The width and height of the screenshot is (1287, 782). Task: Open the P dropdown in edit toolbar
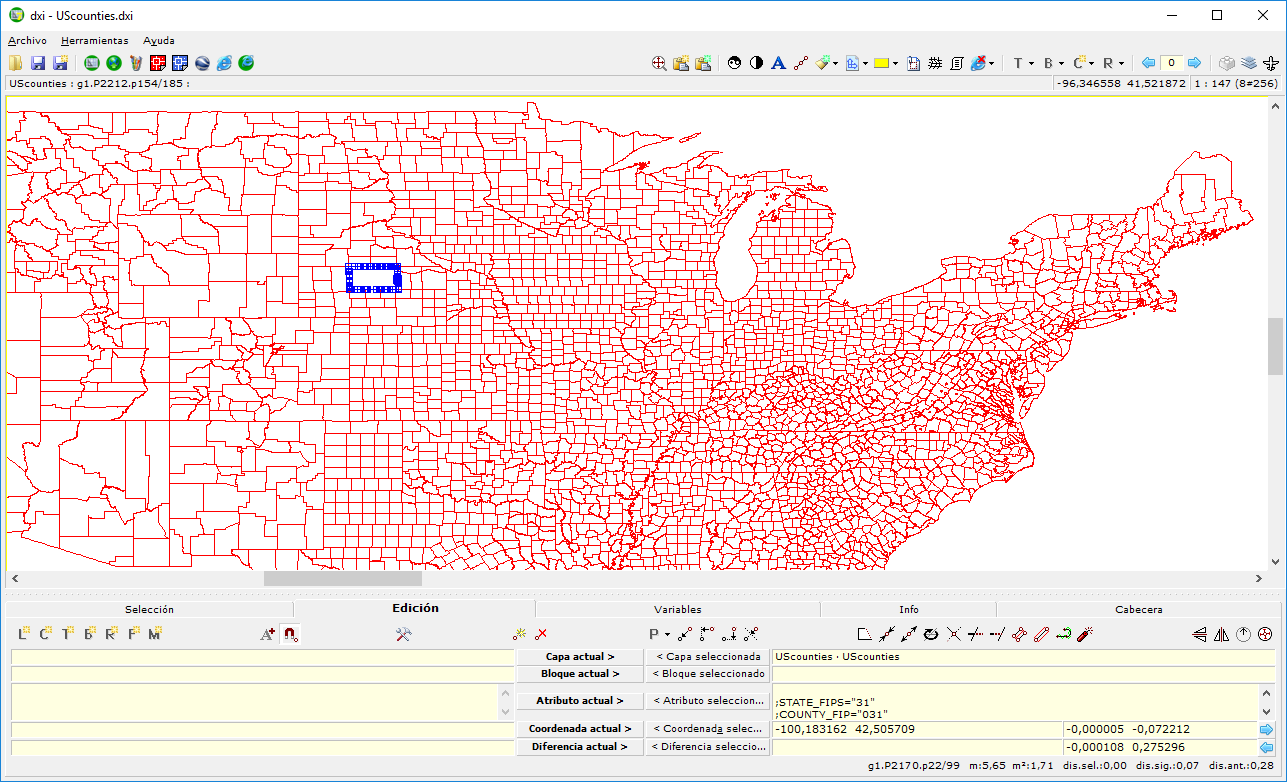tap(659, 634)
